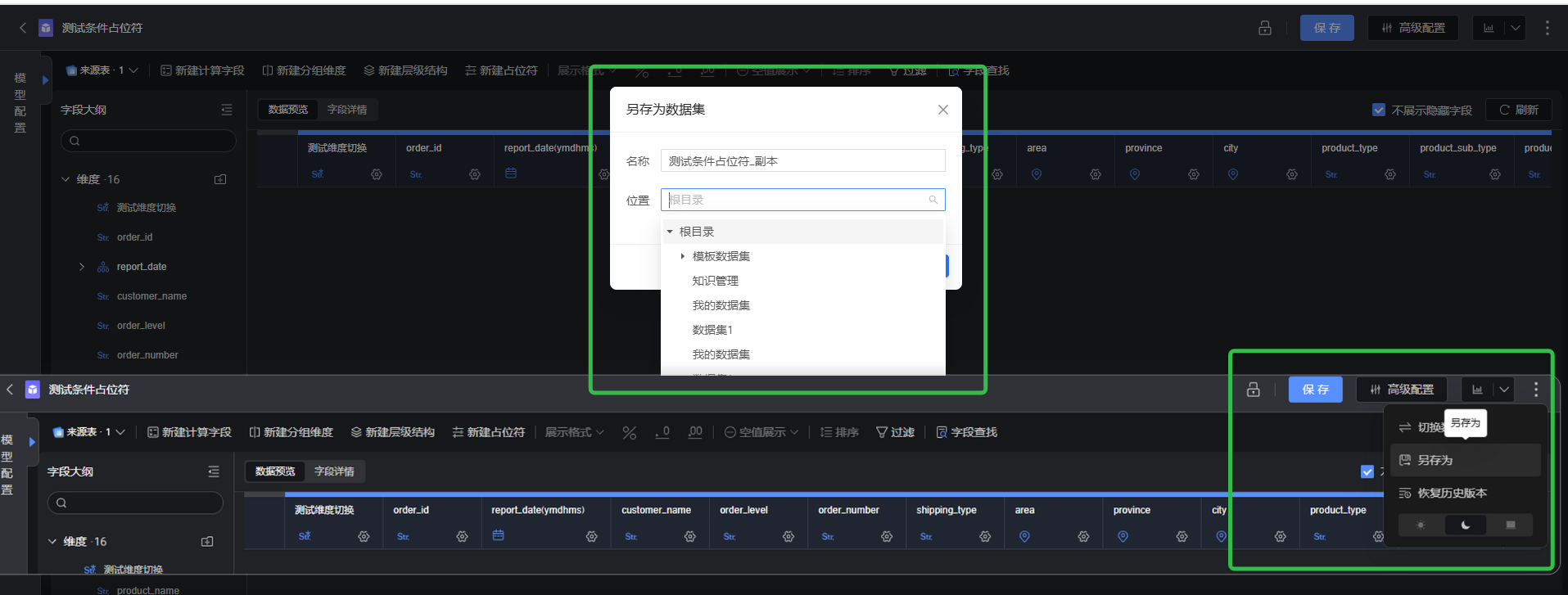Screen dimensions: 1568x595
Task: Expand the report_date field in the upper tree
Action: tap(81, 267)
